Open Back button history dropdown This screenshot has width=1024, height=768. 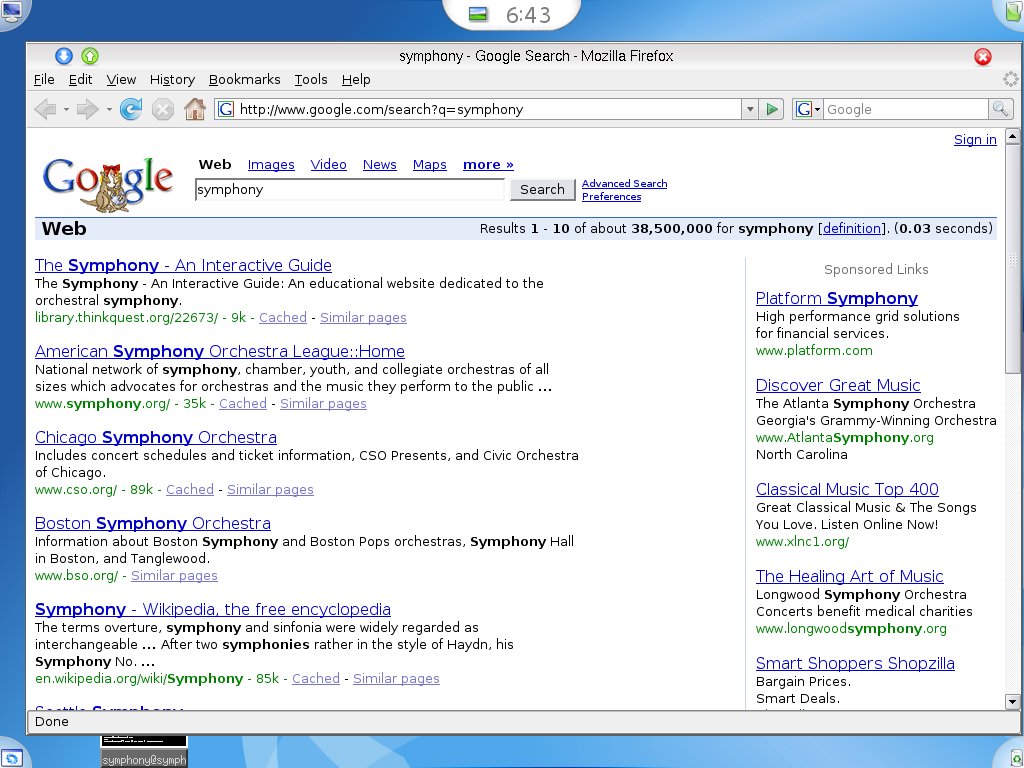tap(66, 110)
